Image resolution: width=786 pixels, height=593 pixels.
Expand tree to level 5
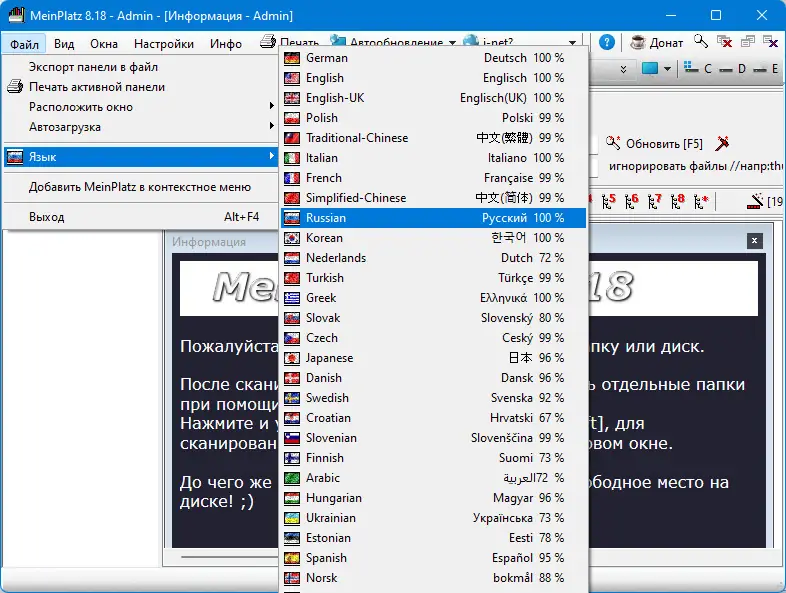609,201
